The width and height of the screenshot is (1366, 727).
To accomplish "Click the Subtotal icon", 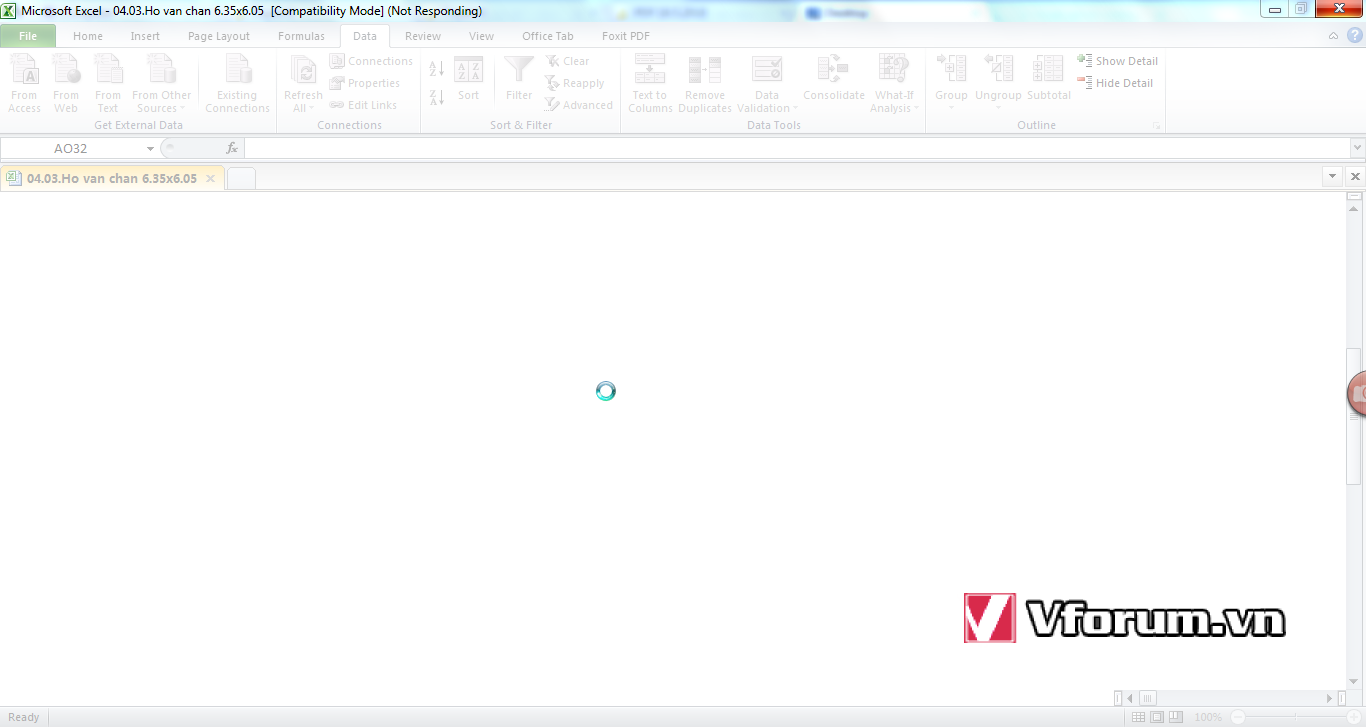I will [1048, 80].
